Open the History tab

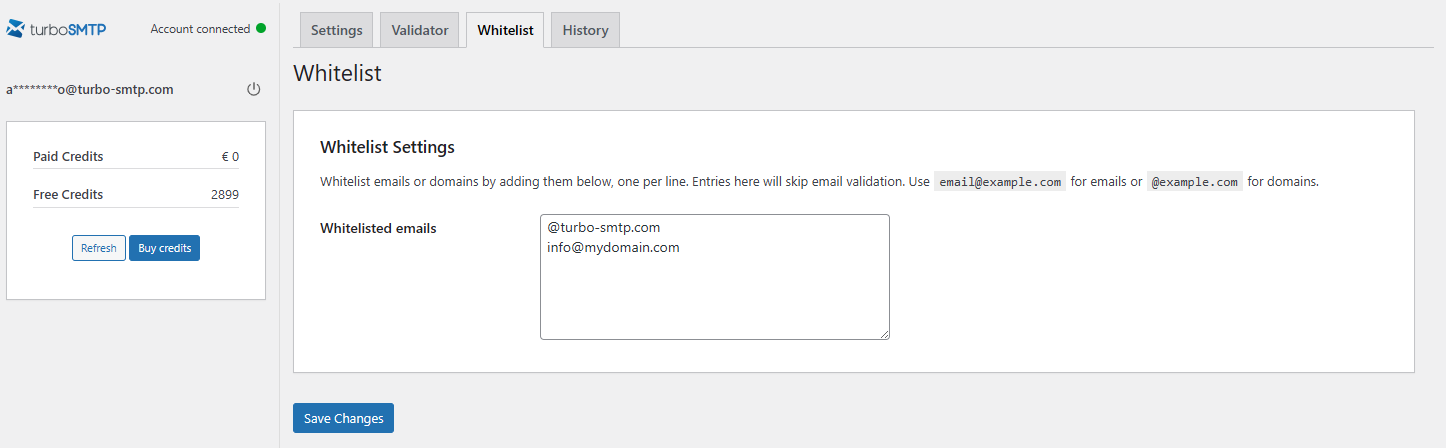coord(586,30)
